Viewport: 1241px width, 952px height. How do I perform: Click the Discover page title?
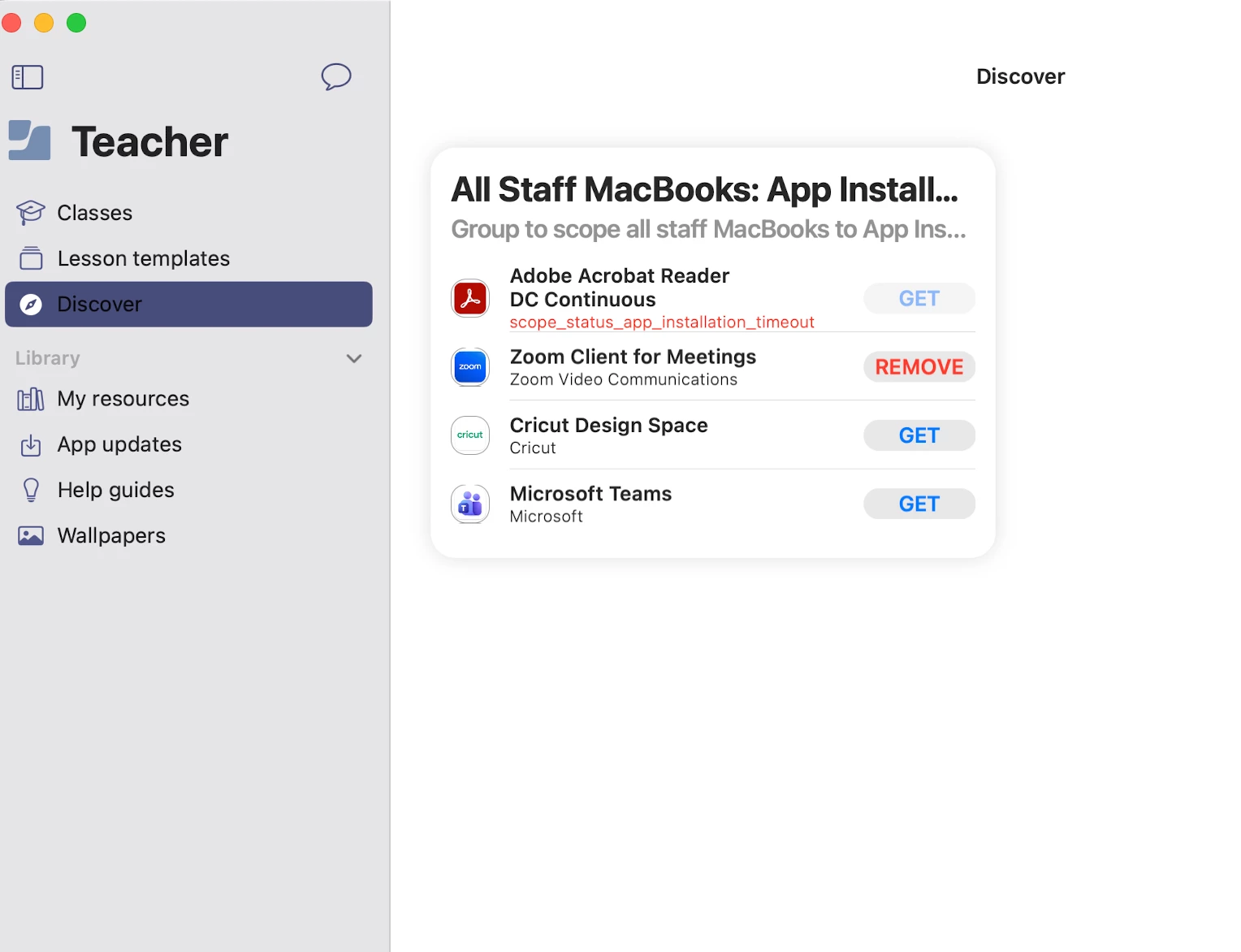click(1020, 76)
